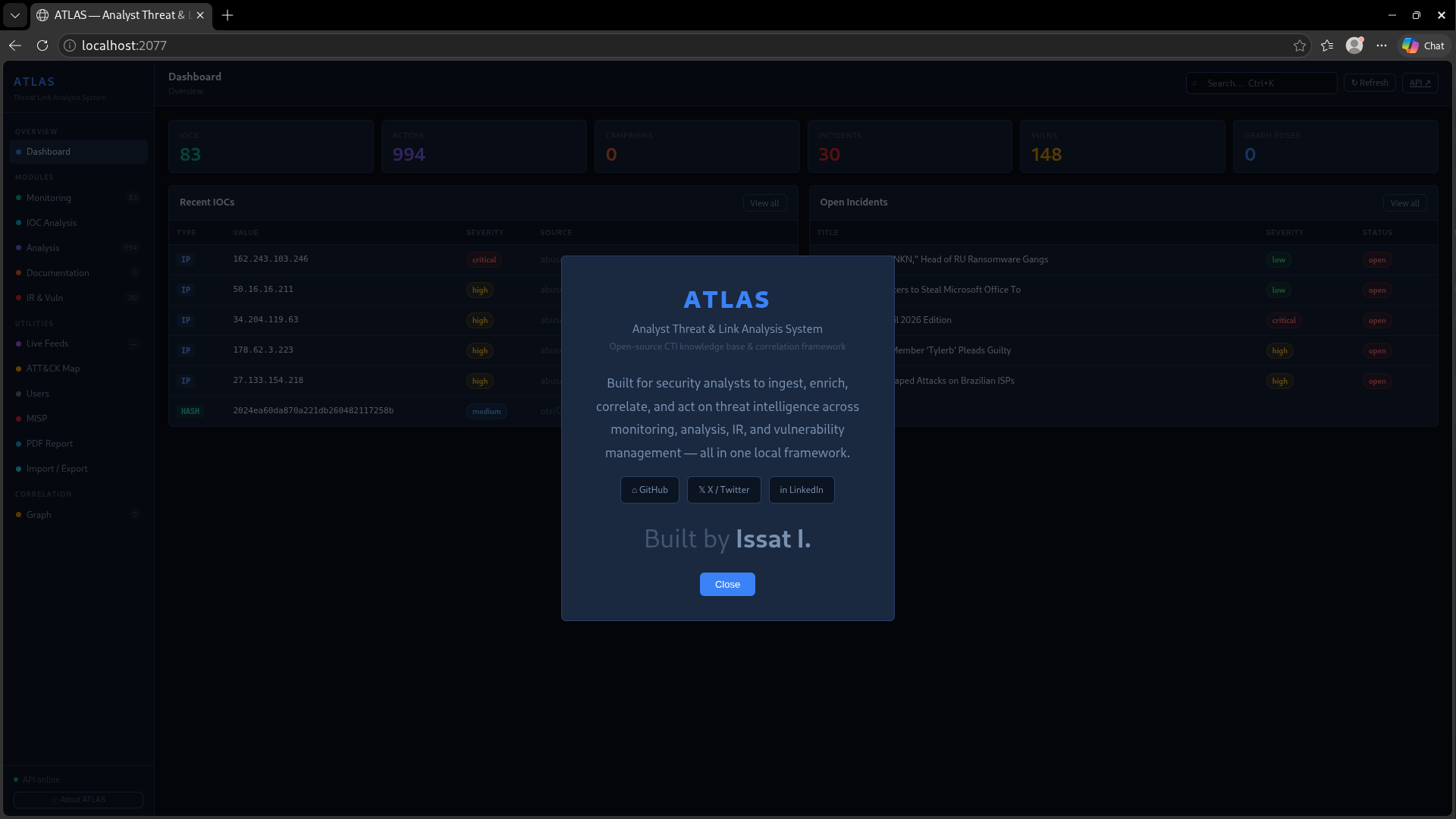Bookmark this page with star icon
Viewport: 1456px width, 819px height.
click(1299, 45)
